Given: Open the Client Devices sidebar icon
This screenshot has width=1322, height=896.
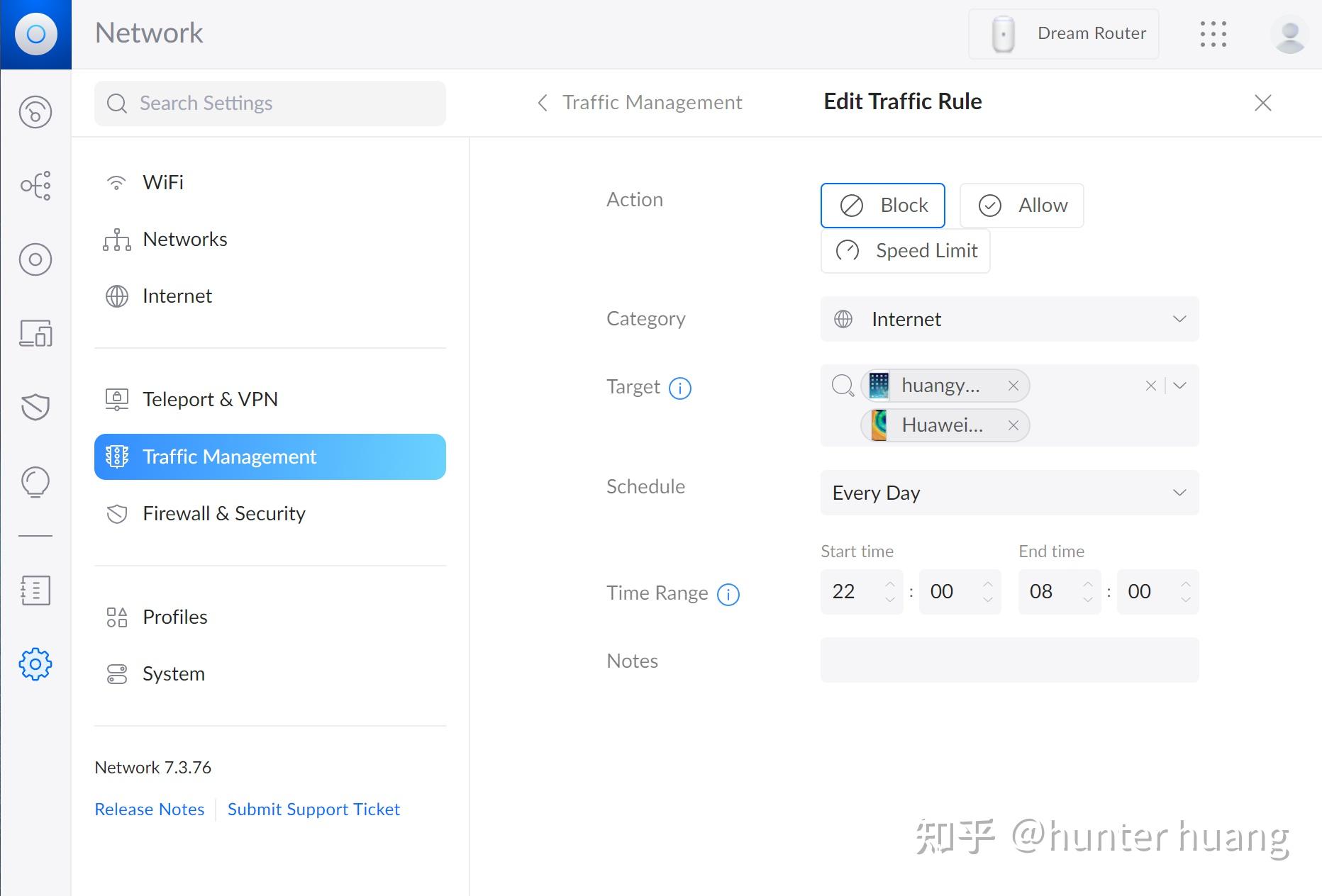Looking at the screenshot, I should [x=35, y=333].
